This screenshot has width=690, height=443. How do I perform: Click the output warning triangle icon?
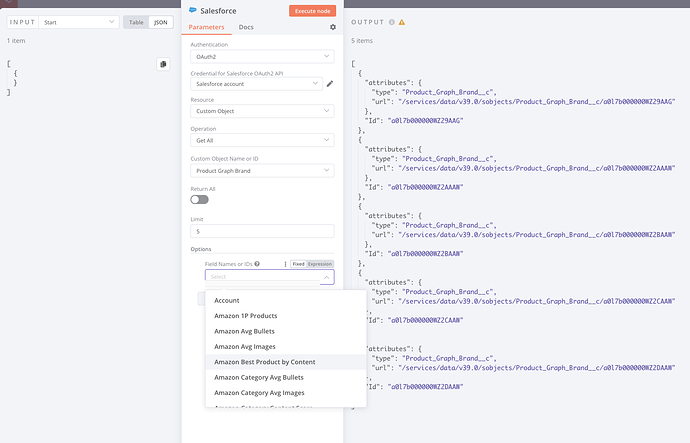[x=402, y=21]
